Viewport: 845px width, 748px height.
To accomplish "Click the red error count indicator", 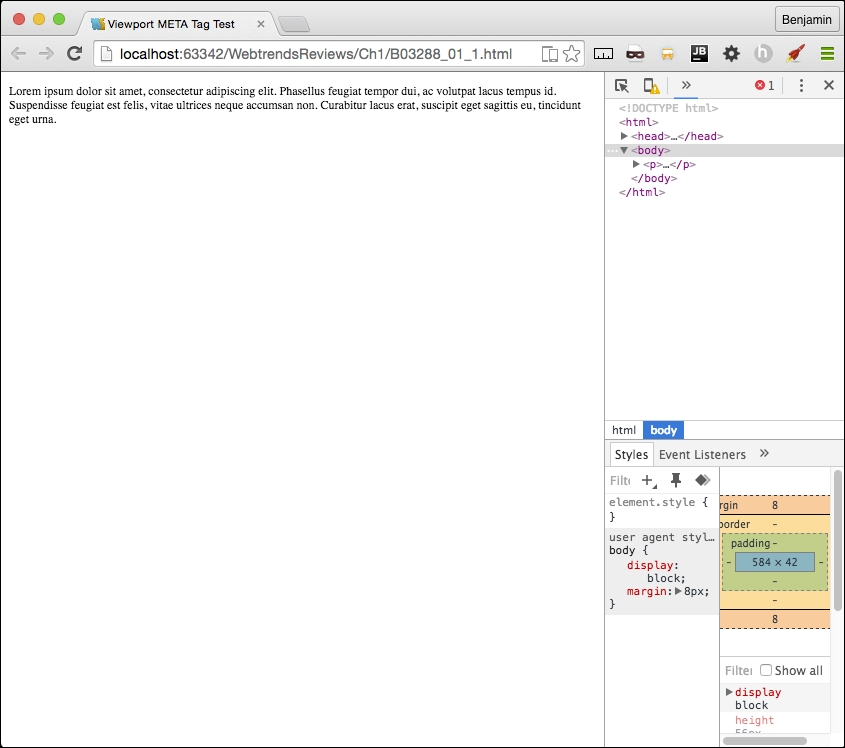I will pos(765,86).
